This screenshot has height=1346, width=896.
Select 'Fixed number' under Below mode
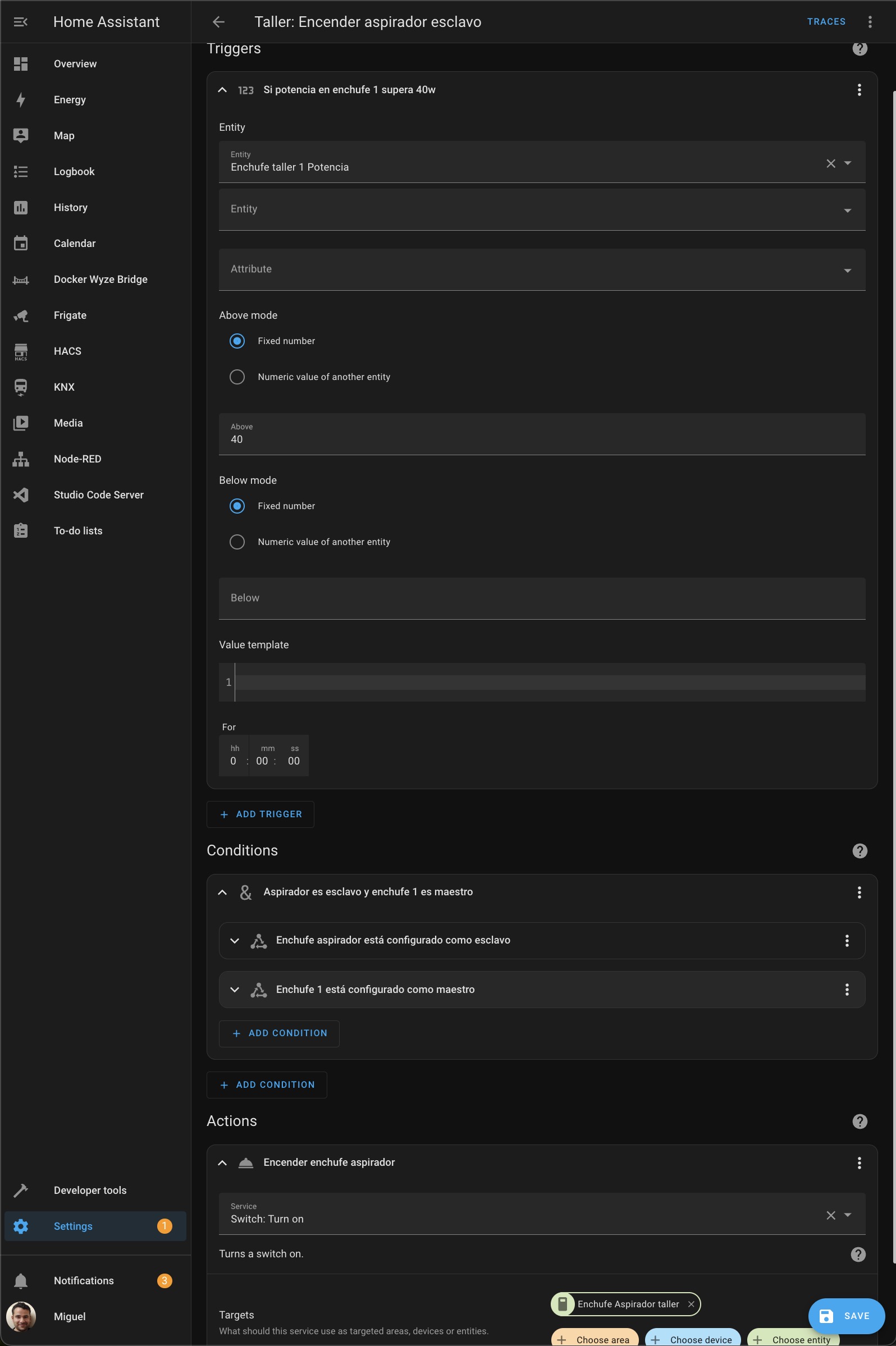pyautogui.click(x=237, y=506)
